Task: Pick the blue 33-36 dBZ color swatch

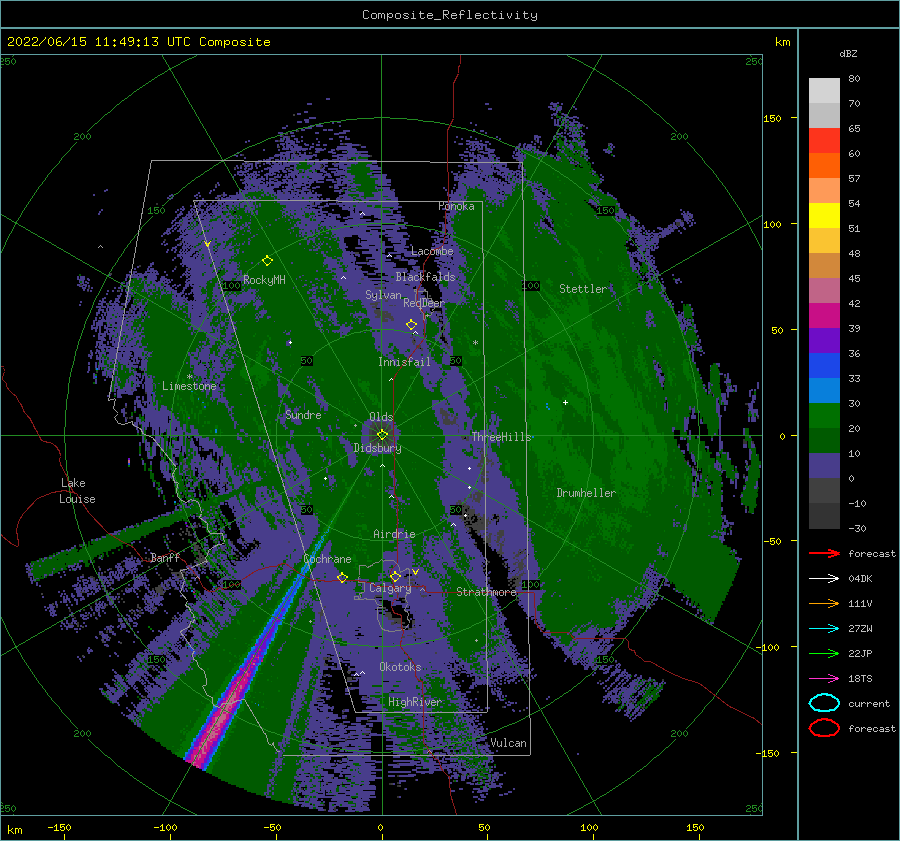Action: (x=824, y=365)
